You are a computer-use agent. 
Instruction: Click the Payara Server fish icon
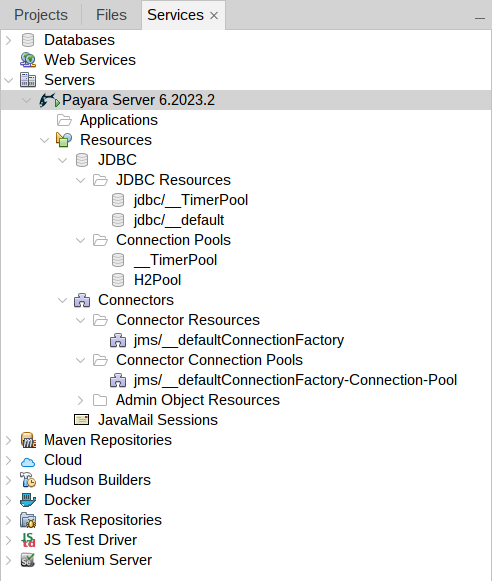(x=49, y=100)
